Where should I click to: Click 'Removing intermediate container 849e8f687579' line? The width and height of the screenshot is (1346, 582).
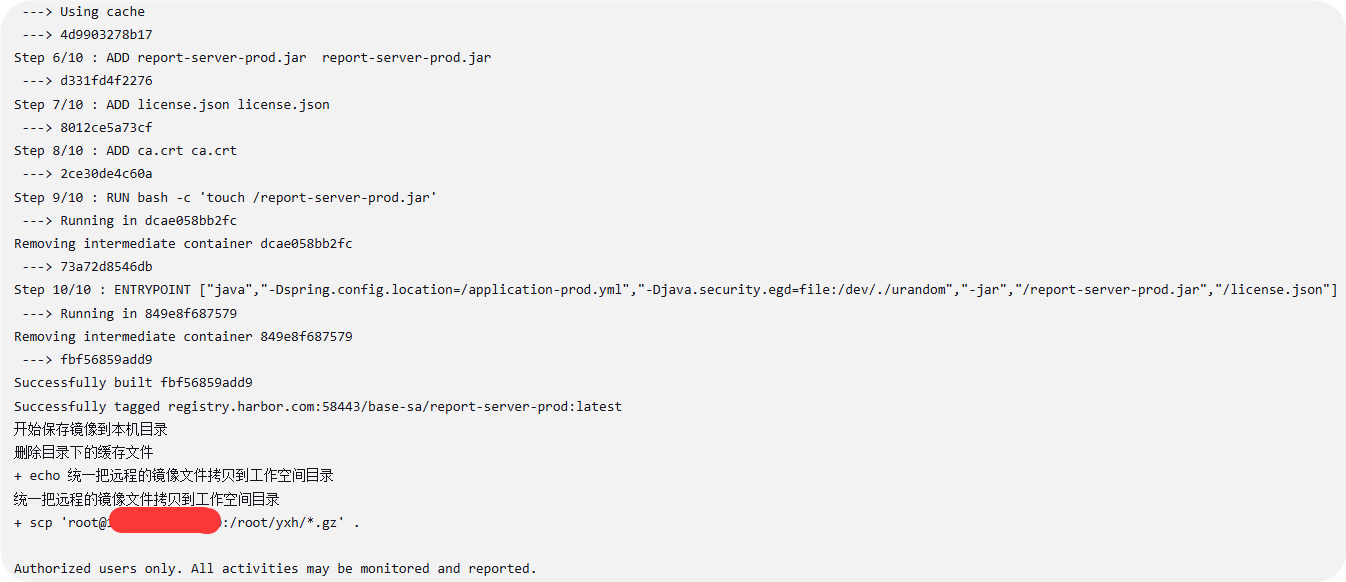183,337
